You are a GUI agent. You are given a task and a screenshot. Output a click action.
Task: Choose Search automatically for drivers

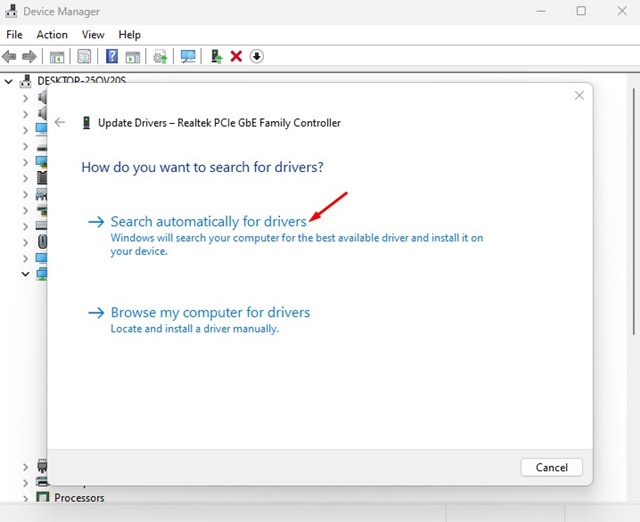(x=209, y=222)
